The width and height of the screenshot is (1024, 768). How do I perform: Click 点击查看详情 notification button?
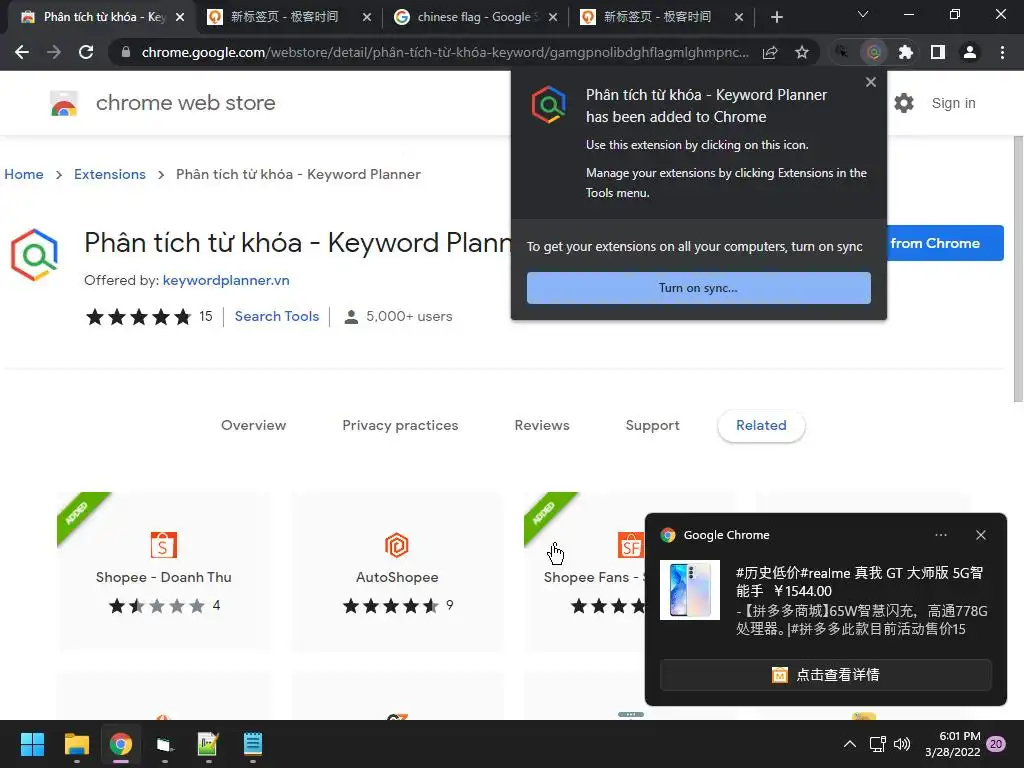[x=825, y=675]
